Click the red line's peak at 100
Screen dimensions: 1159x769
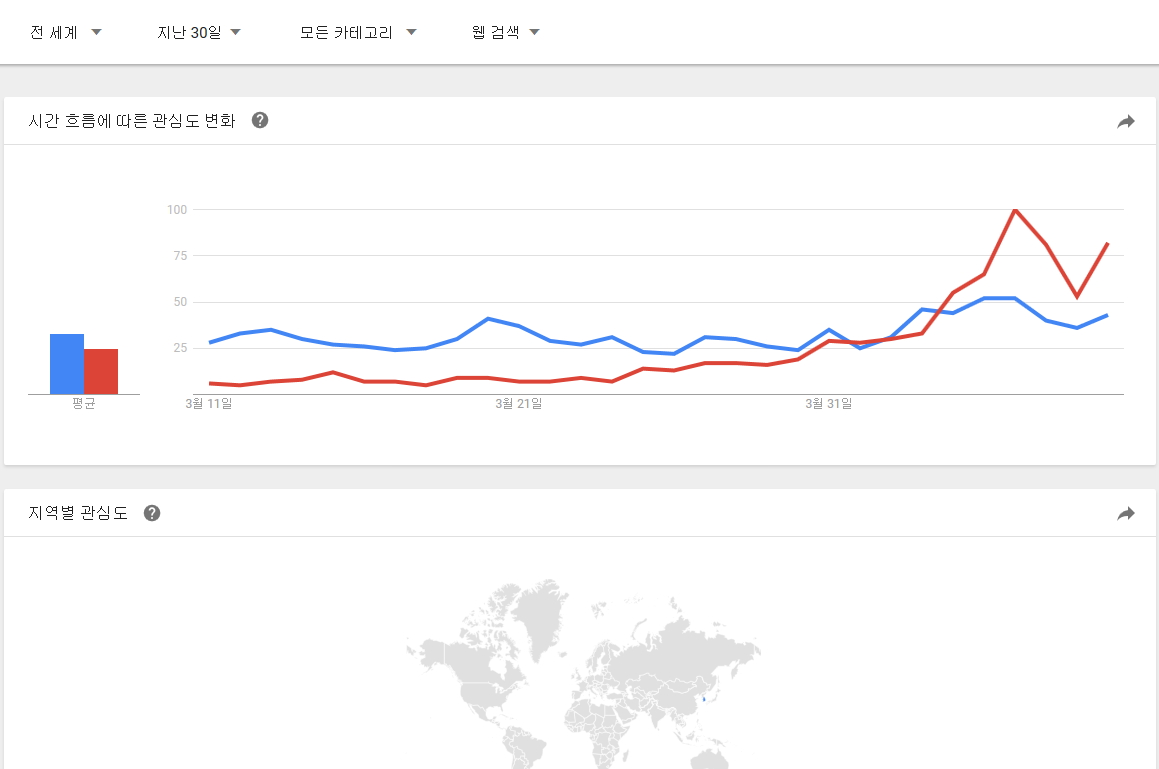coord(1015,210)
